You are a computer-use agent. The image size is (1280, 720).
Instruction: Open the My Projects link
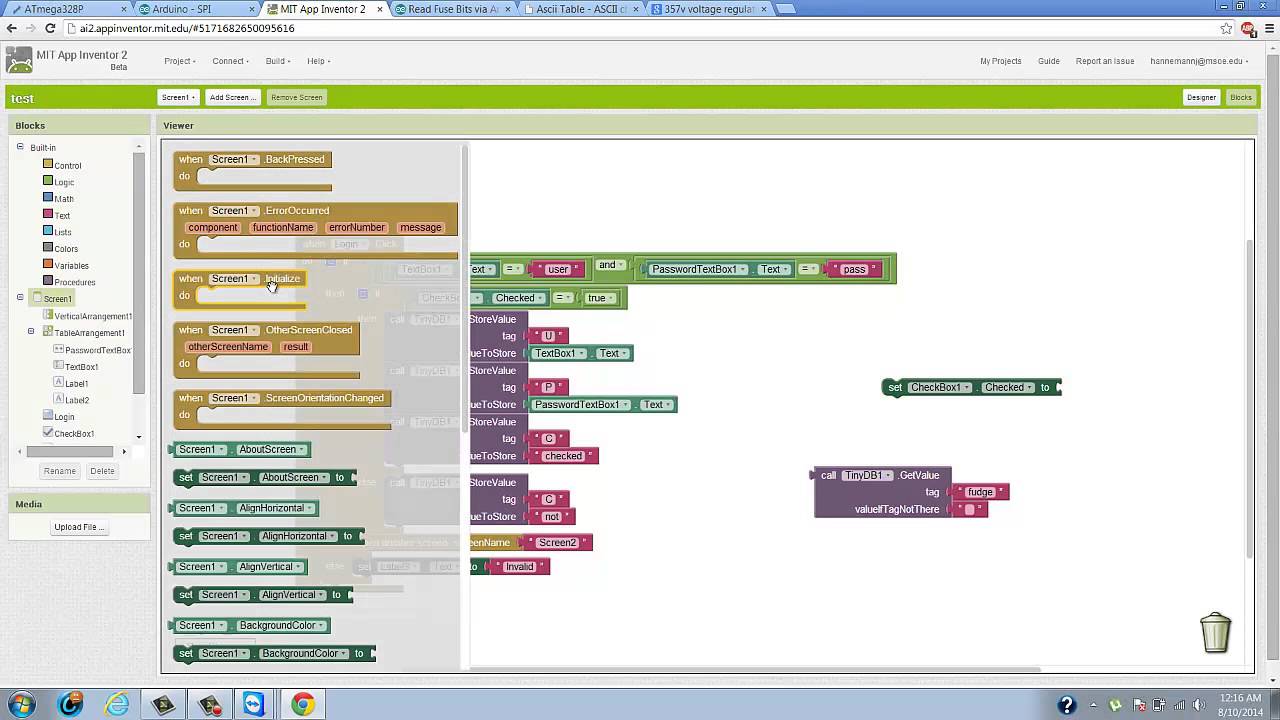tap(1001, 61)
